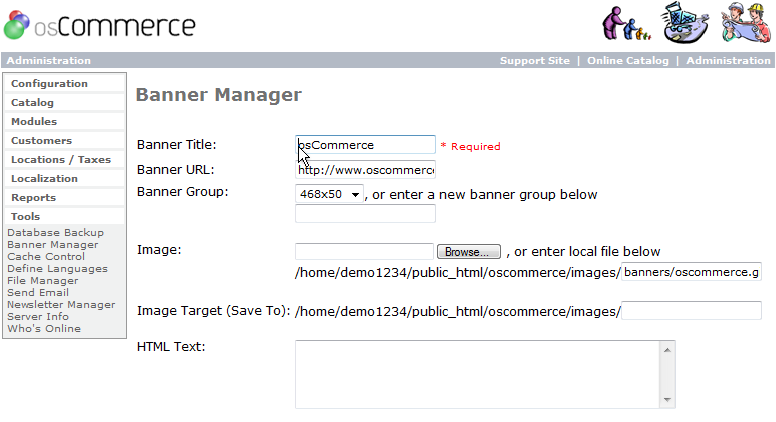This screenshot has width=776, height=422.
Task: Open Send Email under Tools
Action: pyautogui.click(x=38, y=292)
